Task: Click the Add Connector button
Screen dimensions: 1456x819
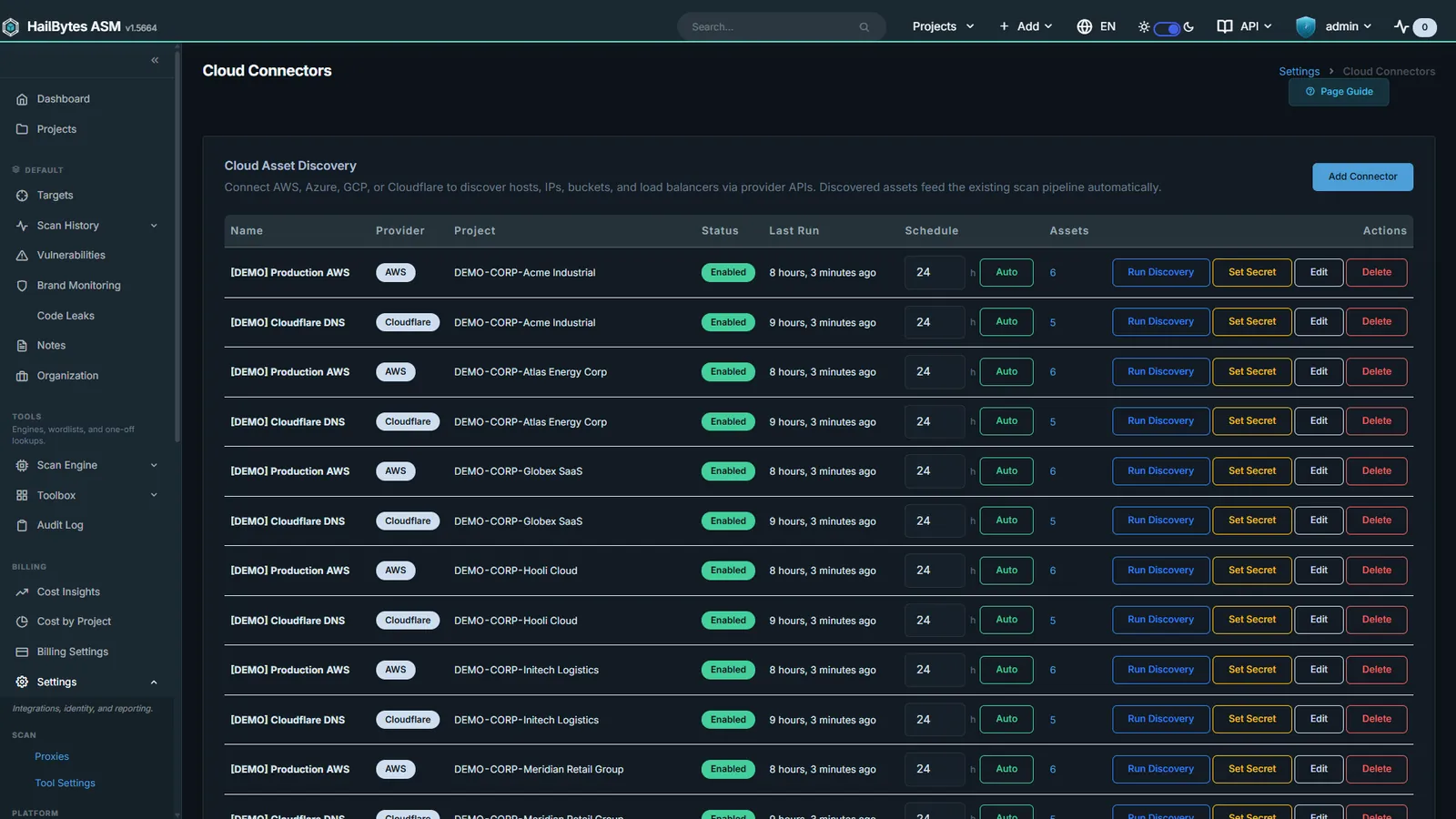Action: tap(1362, 177)
